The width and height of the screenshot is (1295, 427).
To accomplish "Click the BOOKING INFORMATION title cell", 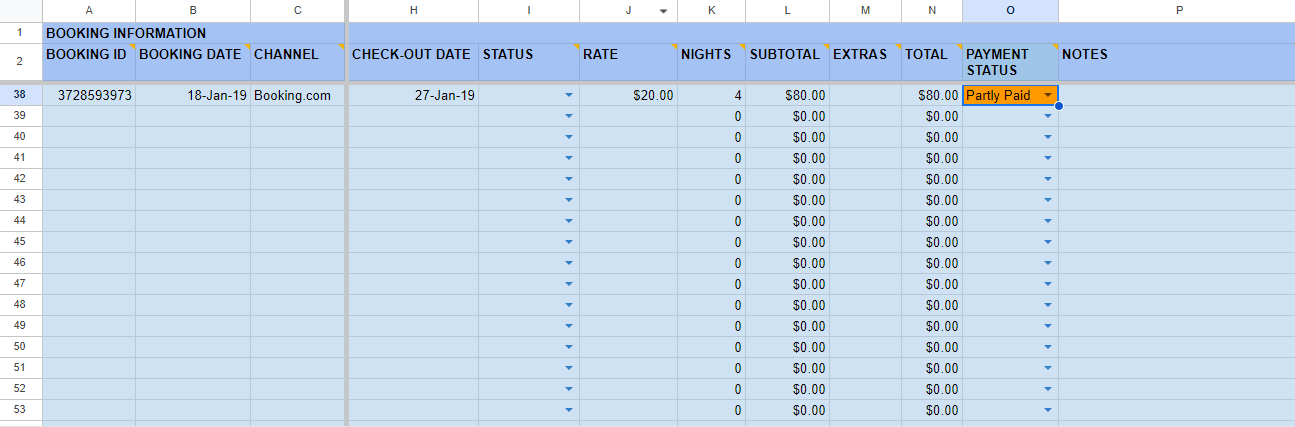I will click(193, 33).
